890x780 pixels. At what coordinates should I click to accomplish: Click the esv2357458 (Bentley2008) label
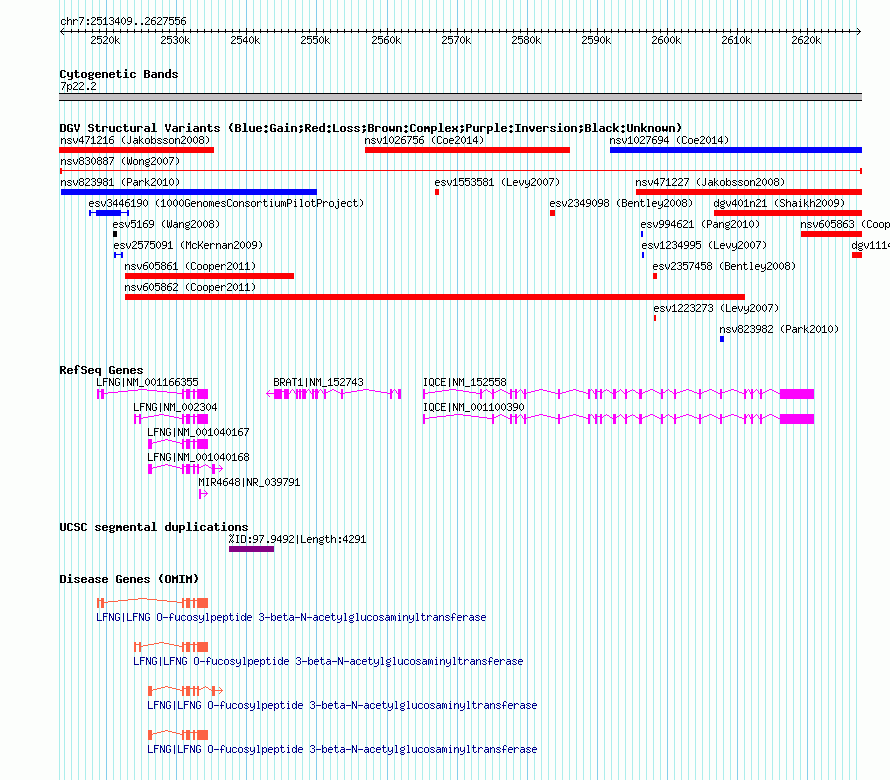click(724, 266)
